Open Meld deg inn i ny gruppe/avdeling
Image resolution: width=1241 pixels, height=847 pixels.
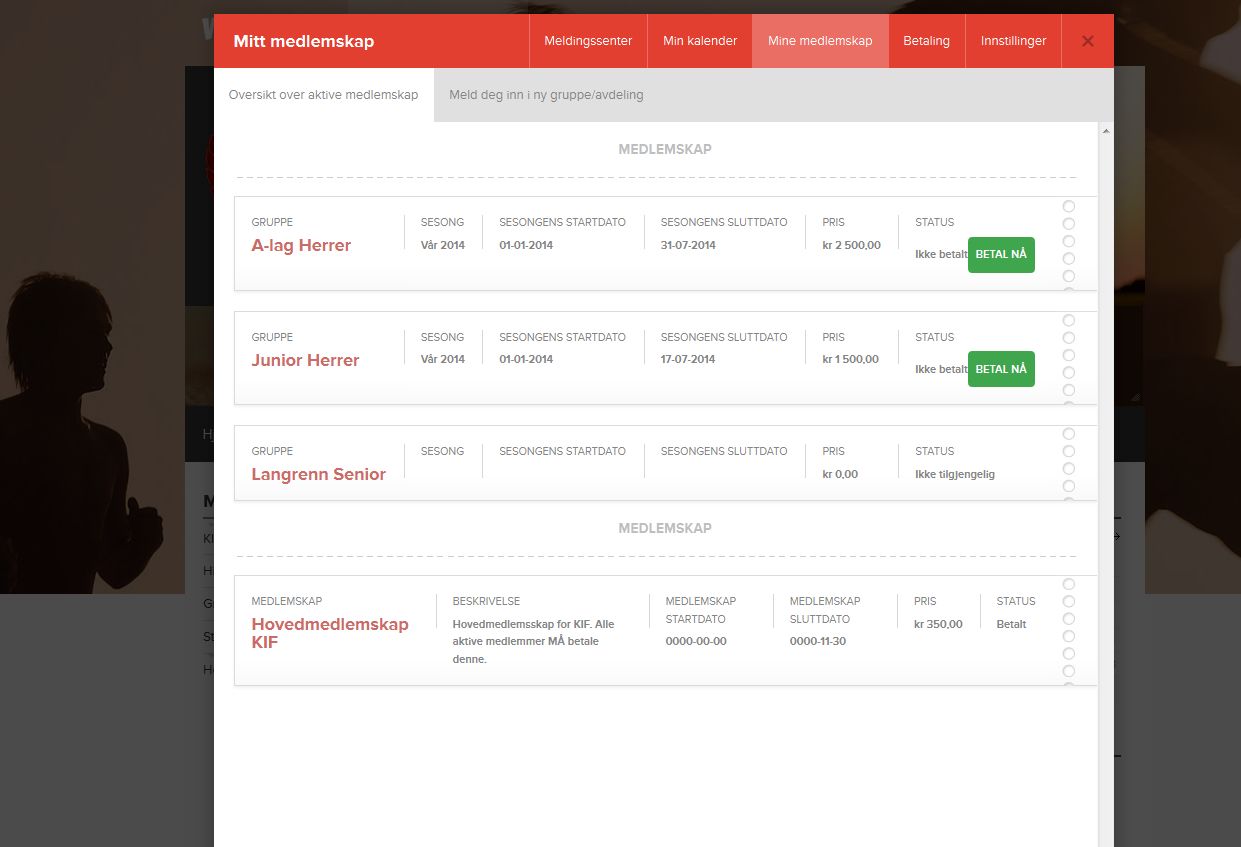pyautogui.click(x=546, y=95)
